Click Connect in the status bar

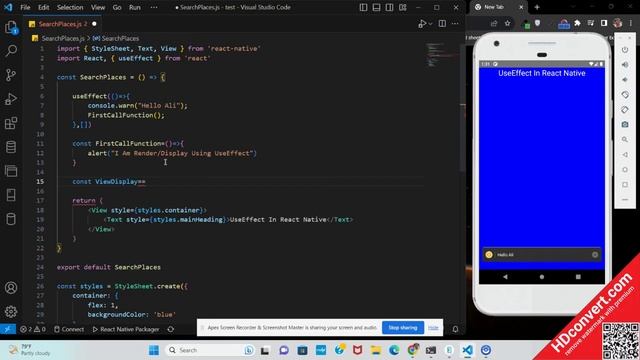tap(69, 329)
